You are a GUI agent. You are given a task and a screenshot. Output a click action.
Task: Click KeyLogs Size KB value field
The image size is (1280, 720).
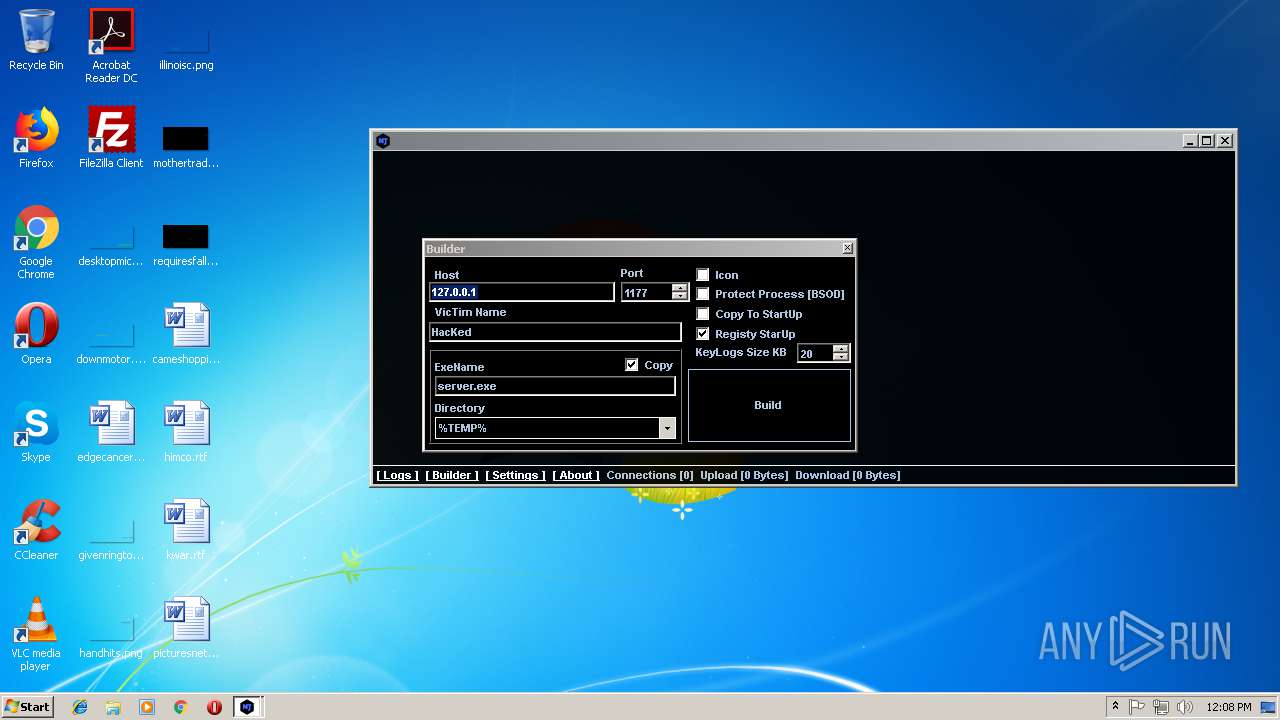tap(815, 353)
